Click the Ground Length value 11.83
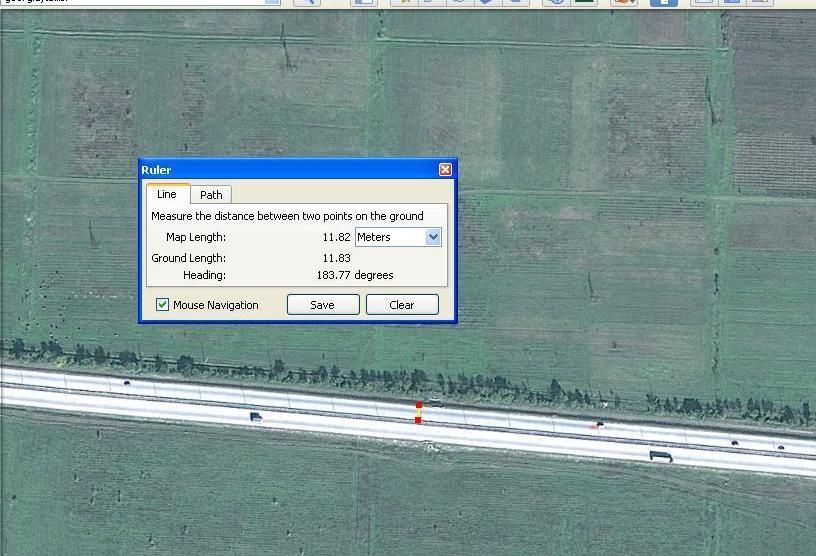Screen dimensions: 816x556 [336, 258]
